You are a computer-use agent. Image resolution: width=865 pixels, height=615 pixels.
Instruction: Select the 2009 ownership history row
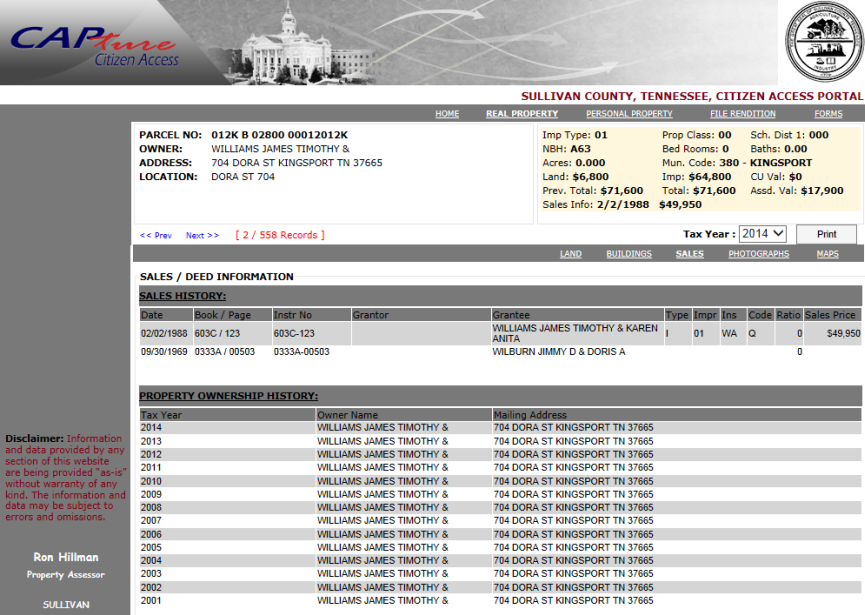(x=500, y=495)
